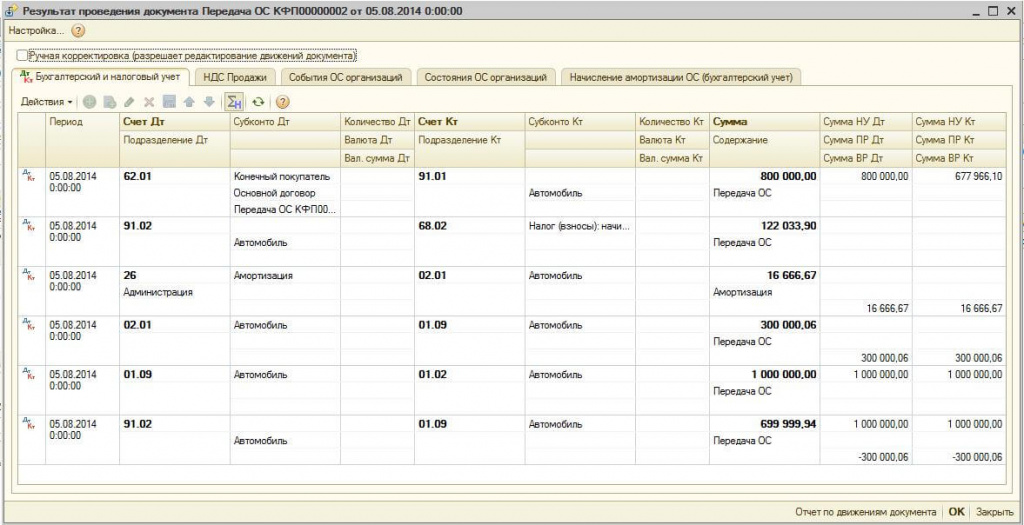Enable the Ручная корректировка checkbox
1024x525 pixels.
pos(22,56)
